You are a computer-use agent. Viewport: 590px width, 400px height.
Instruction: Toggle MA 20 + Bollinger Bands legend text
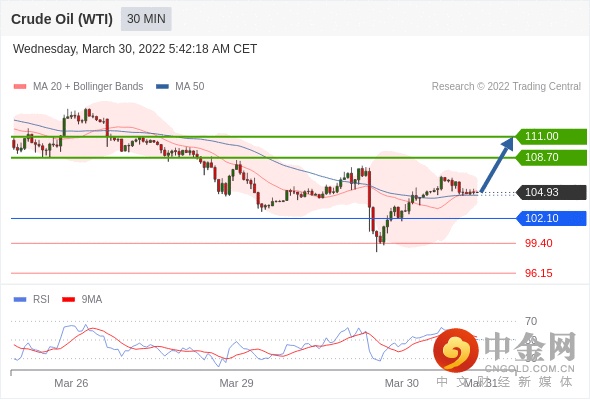[x=88, y=87]
